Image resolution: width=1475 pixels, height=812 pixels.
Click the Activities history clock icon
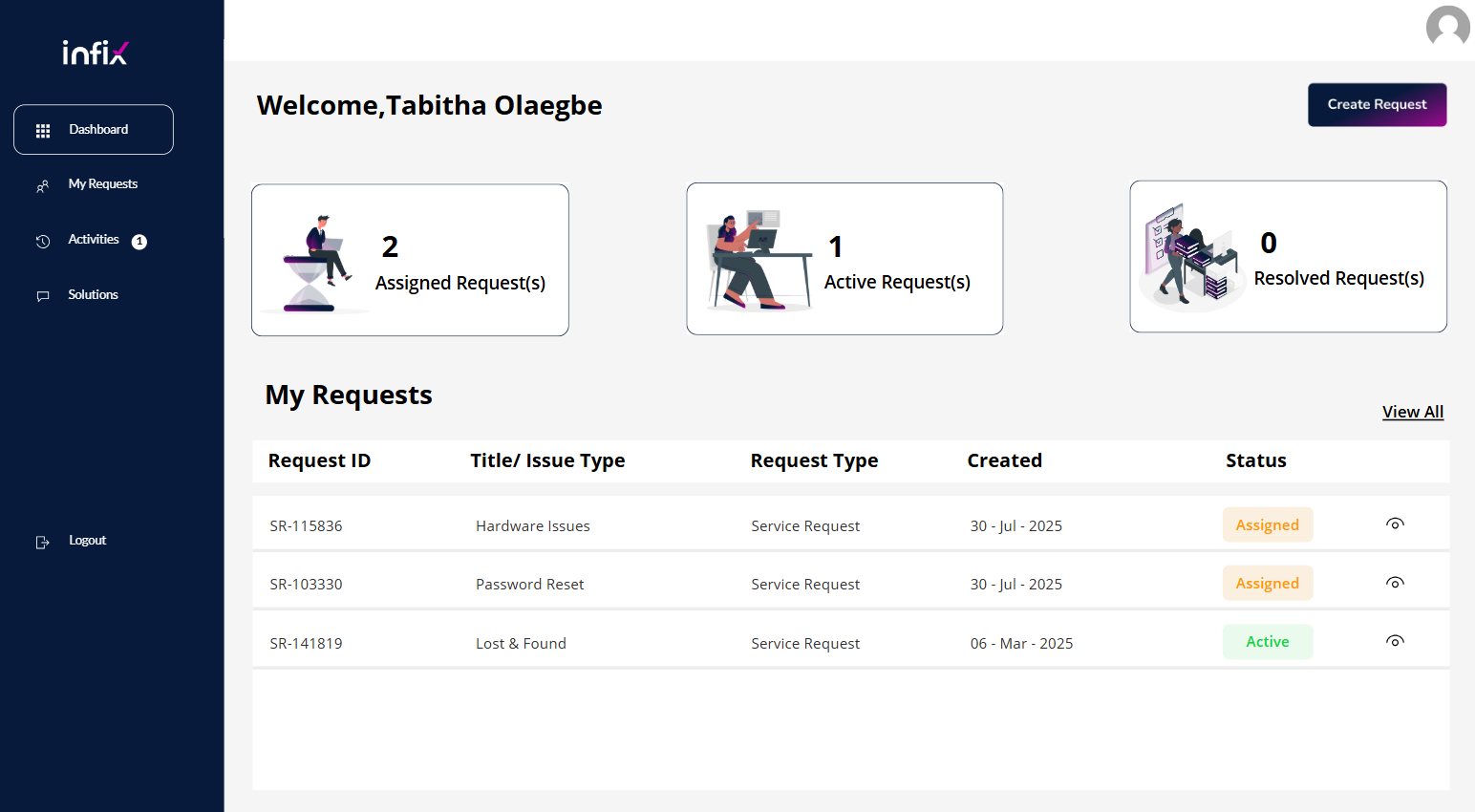pyautogui.click(x=43, y=242)
